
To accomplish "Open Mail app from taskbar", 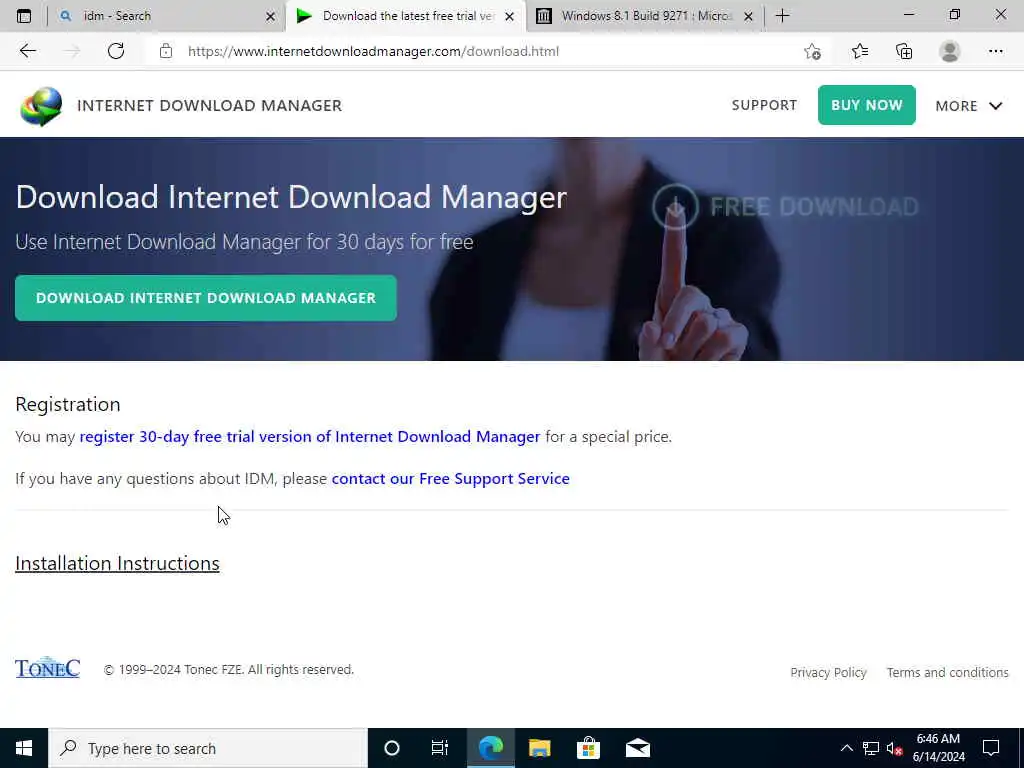I will point(638,748).
